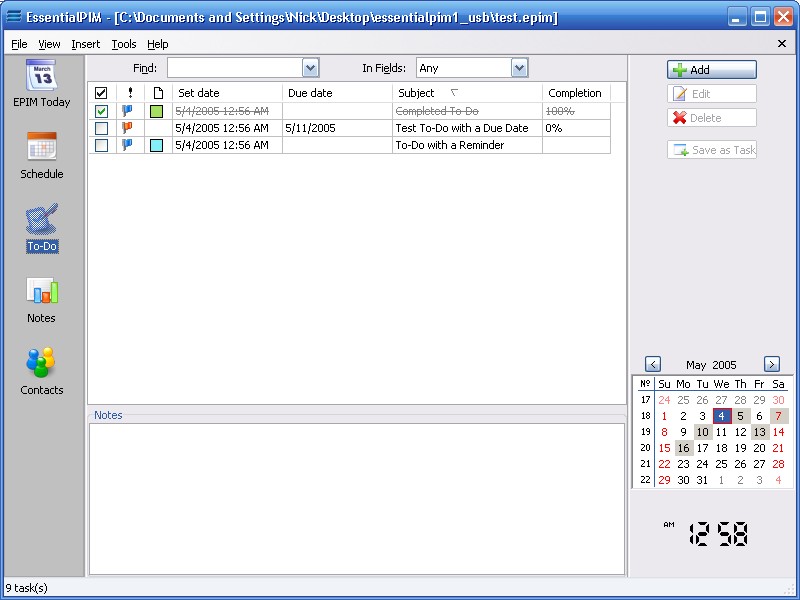The width and height of the screenshot is (800, 600).
Task: Open the Help menu
Action: [158, 44]
